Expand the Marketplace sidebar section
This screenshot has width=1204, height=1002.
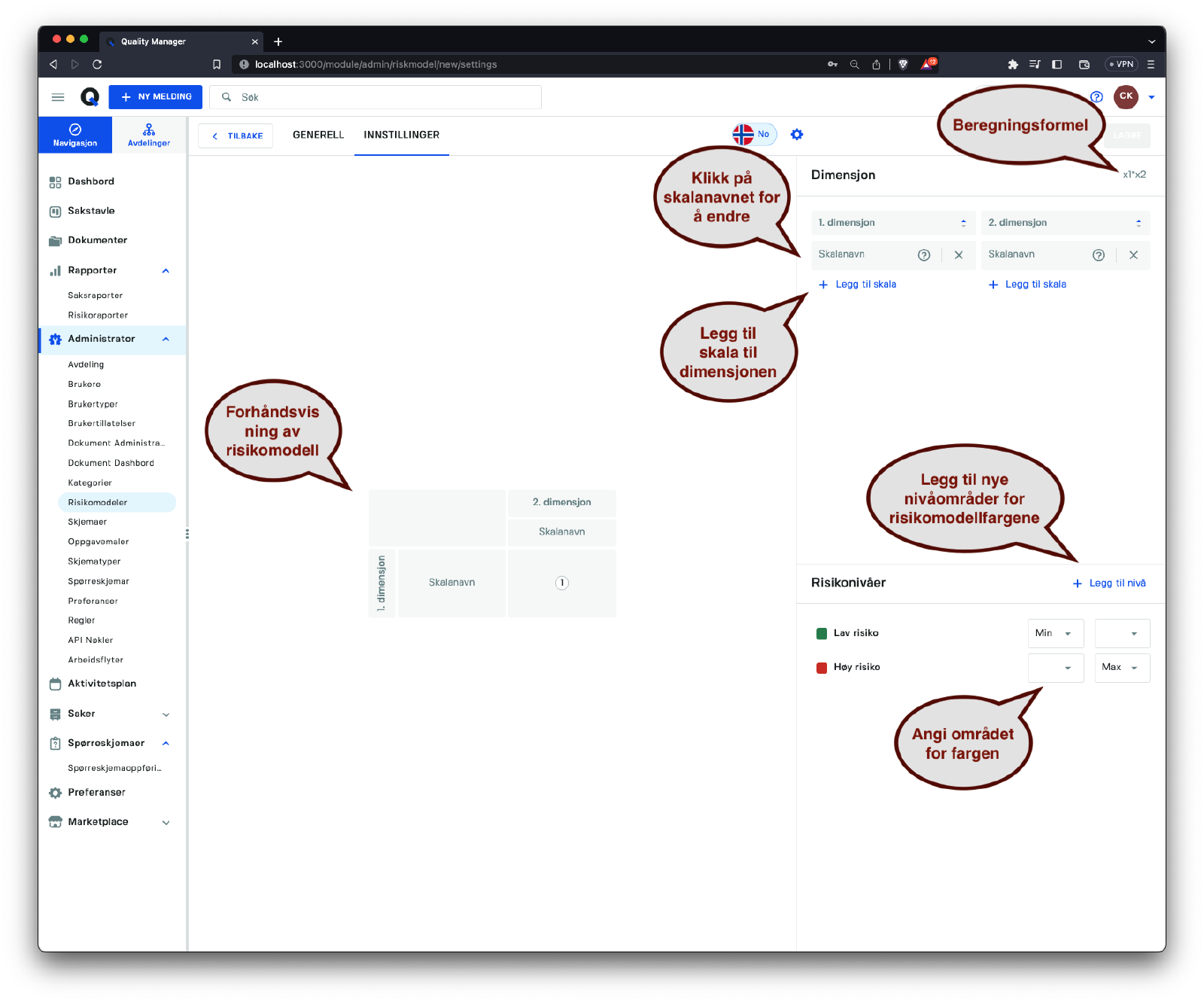166,823
